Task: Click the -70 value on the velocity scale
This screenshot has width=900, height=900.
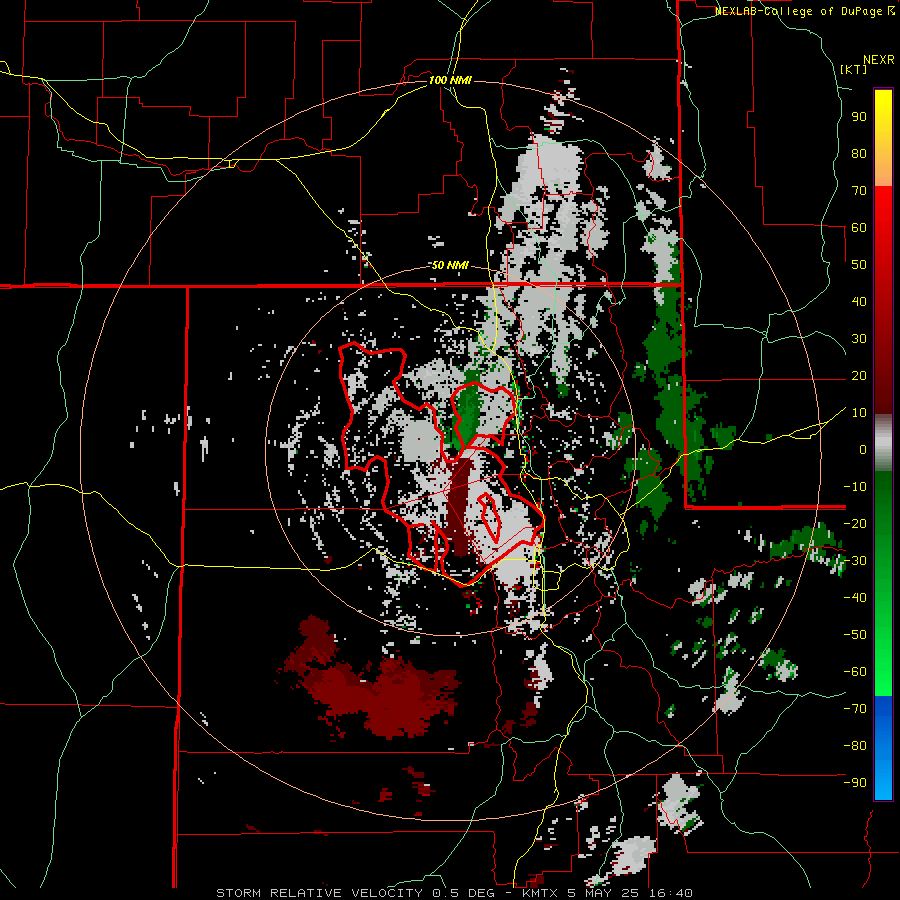Action: 855,708
